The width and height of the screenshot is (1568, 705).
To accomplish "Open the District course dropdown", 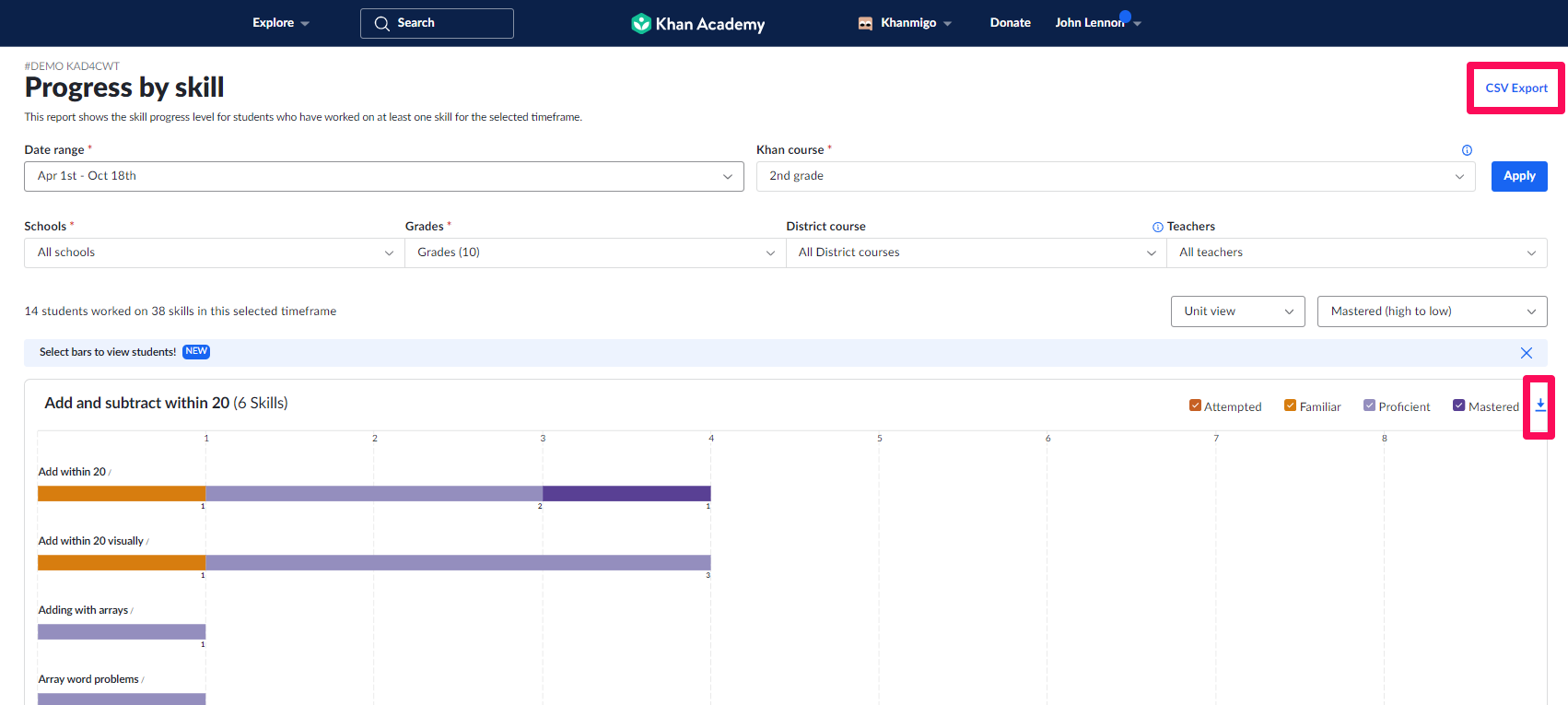I will (977, 253).
